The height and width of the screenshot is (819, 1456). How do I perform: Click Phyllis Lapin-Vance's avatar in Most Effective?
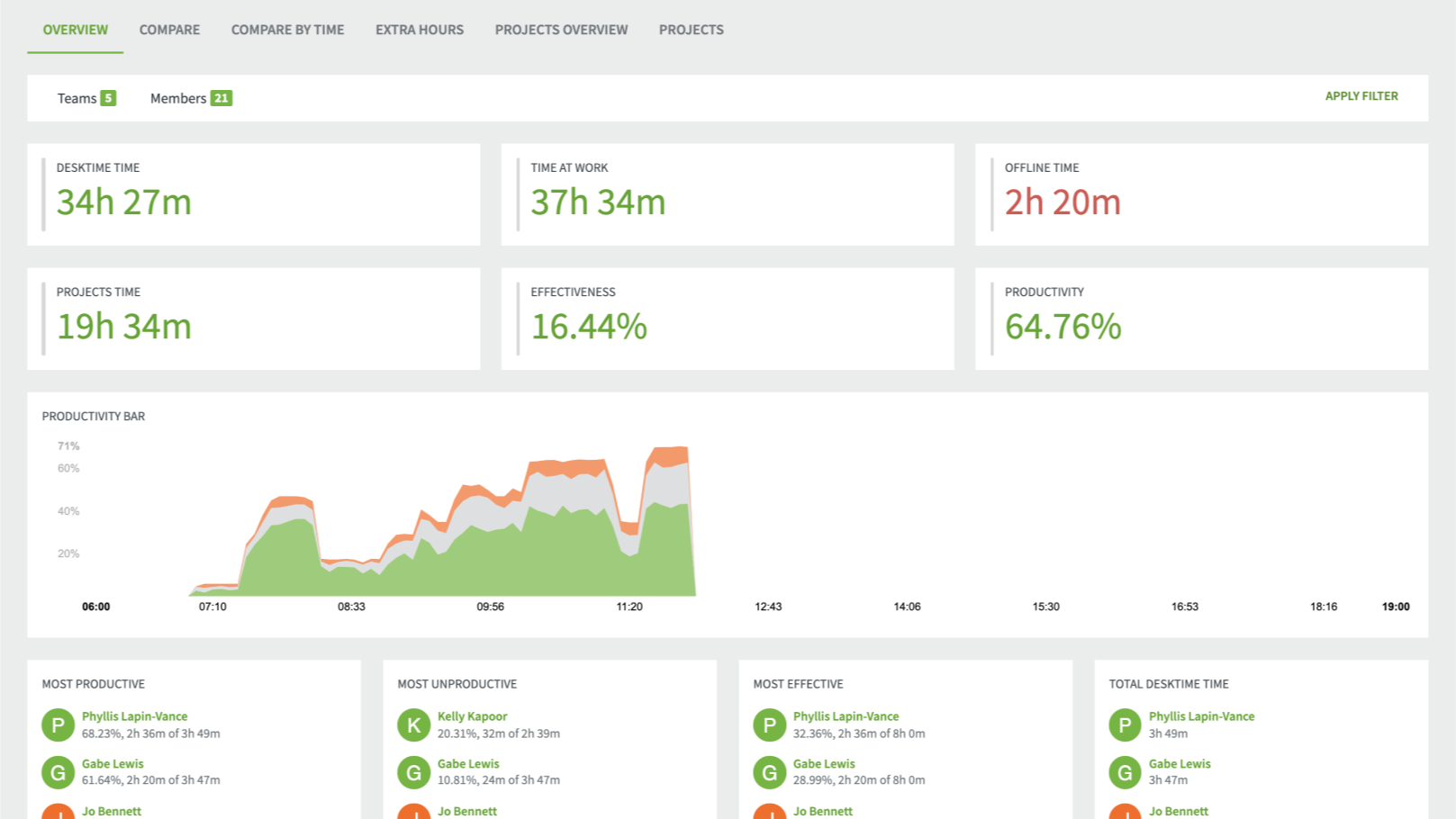pos(769,724)
